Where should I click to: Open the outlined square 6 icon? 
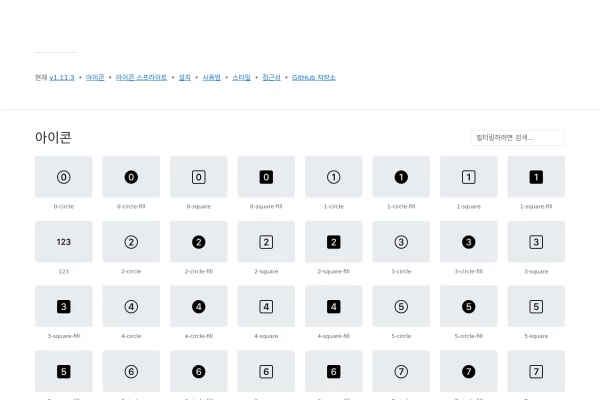point(266,371)
